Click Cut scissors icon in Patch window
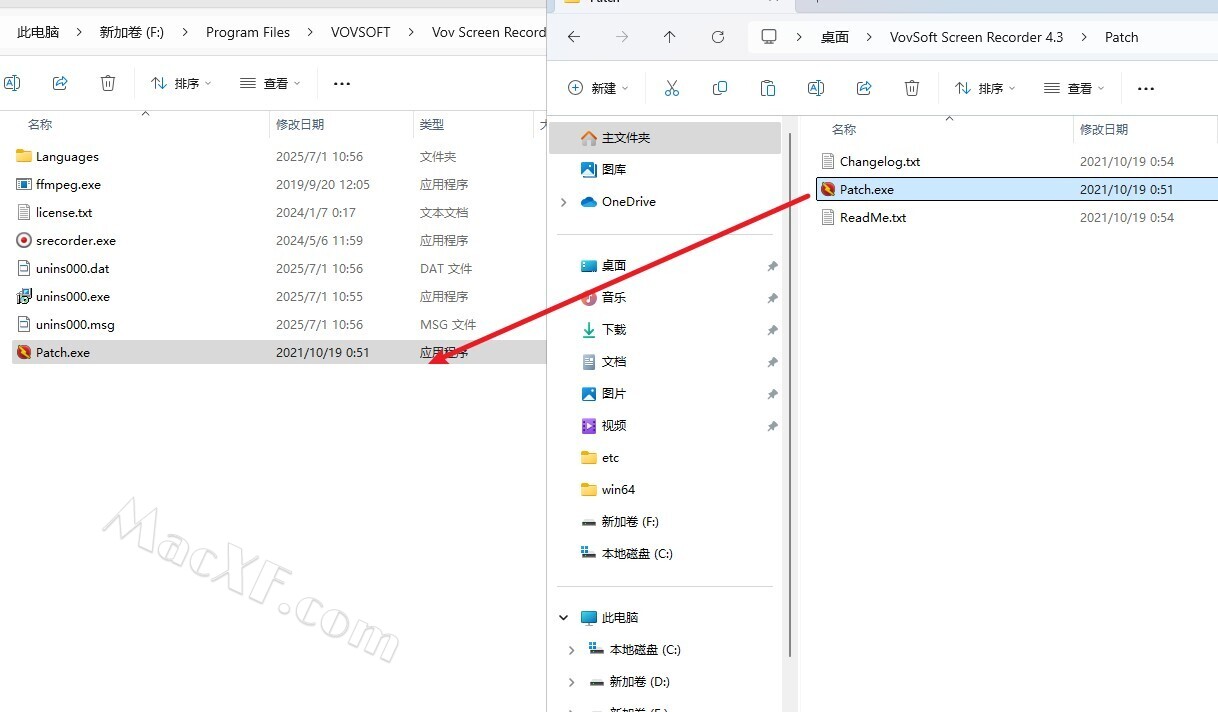Screen dimensions: 1218x712 [x=672, y=88]
